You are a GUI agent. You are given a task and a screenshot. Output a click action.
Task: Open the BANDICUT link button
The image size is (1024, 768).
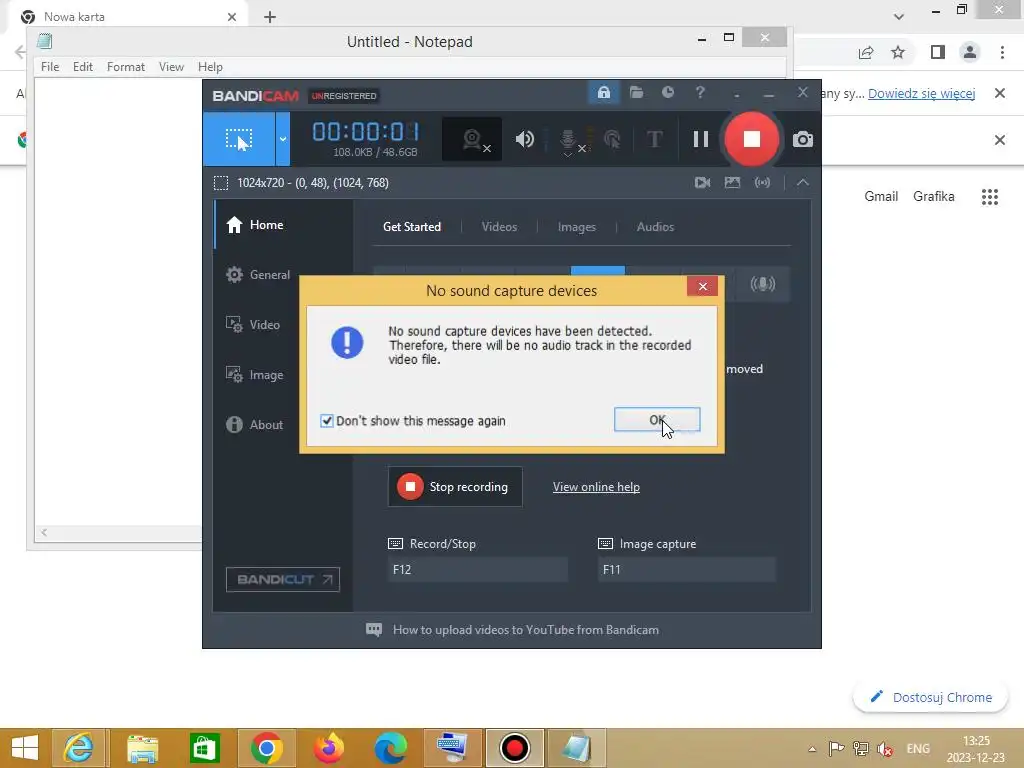point(283,579)
